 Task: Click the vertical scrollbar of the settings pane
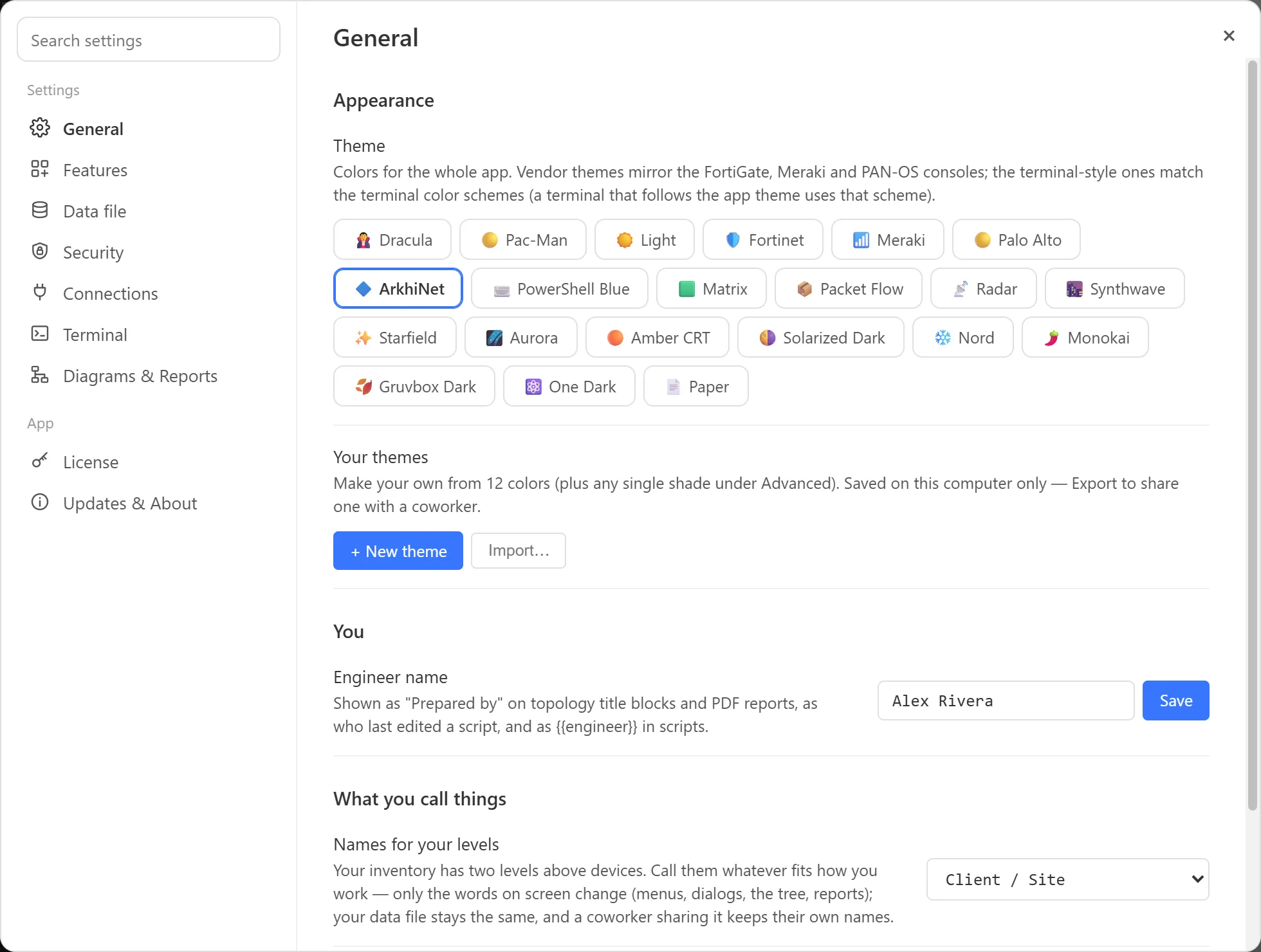[1252, 435]
